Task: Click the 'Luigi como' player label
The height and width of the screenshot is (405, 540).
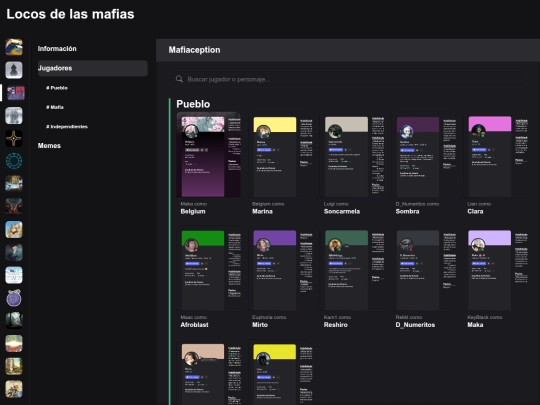Action: (x=336, y=204)
